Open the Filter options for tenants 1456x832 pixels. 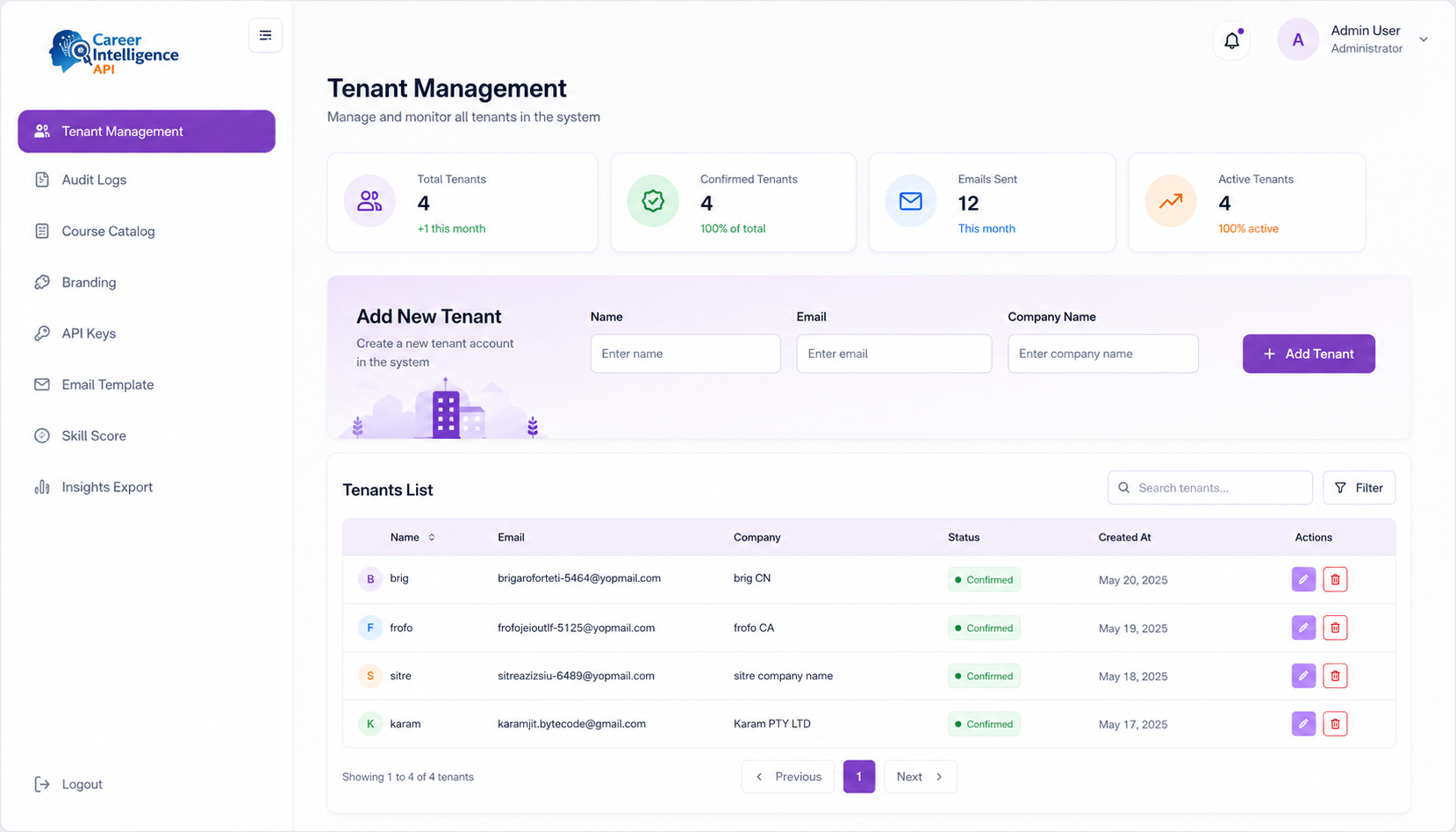click(x=1359, y=488)
